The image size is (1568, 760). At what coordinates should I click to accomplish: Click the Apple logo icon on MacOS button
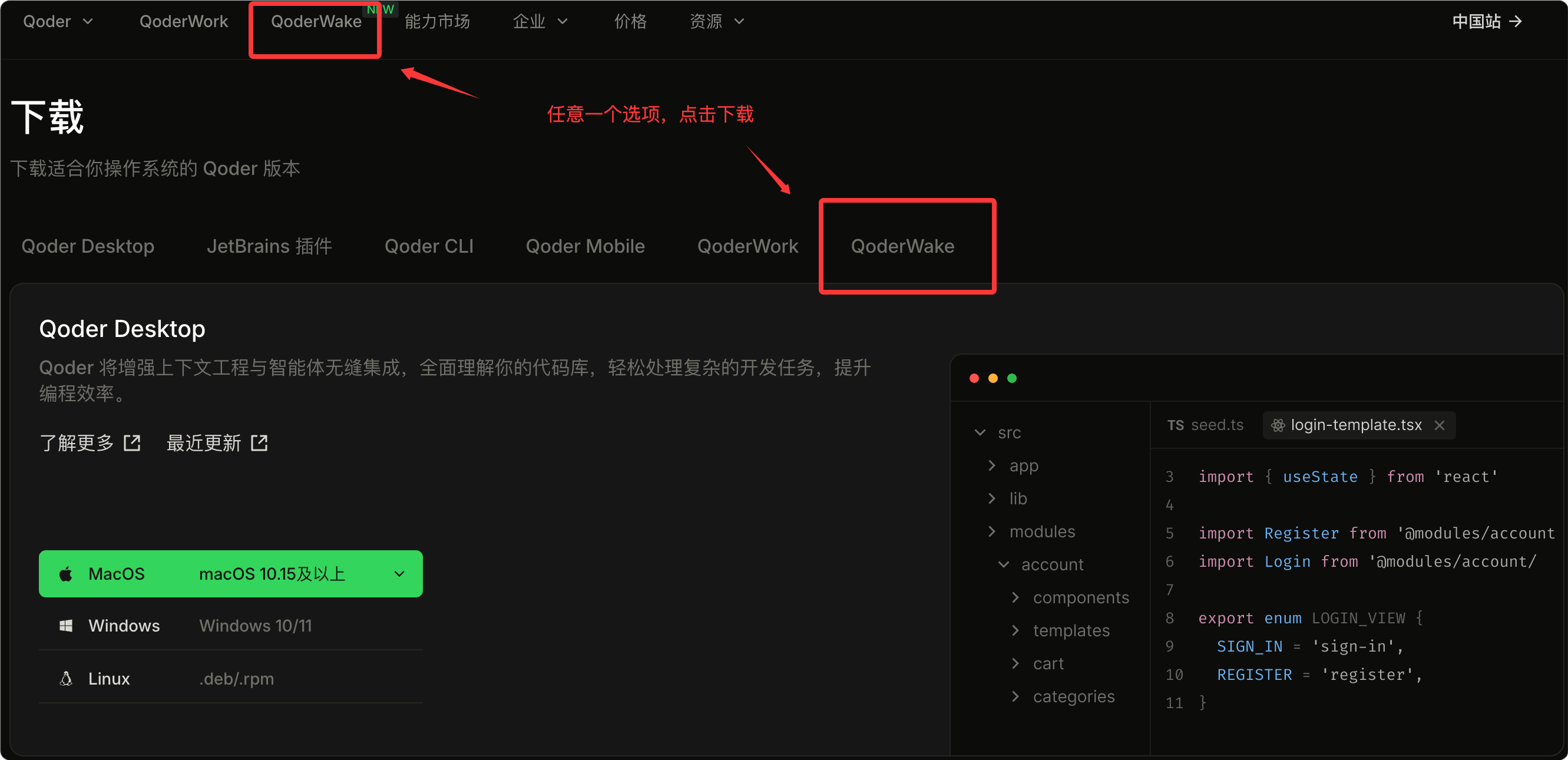(66, 574)
